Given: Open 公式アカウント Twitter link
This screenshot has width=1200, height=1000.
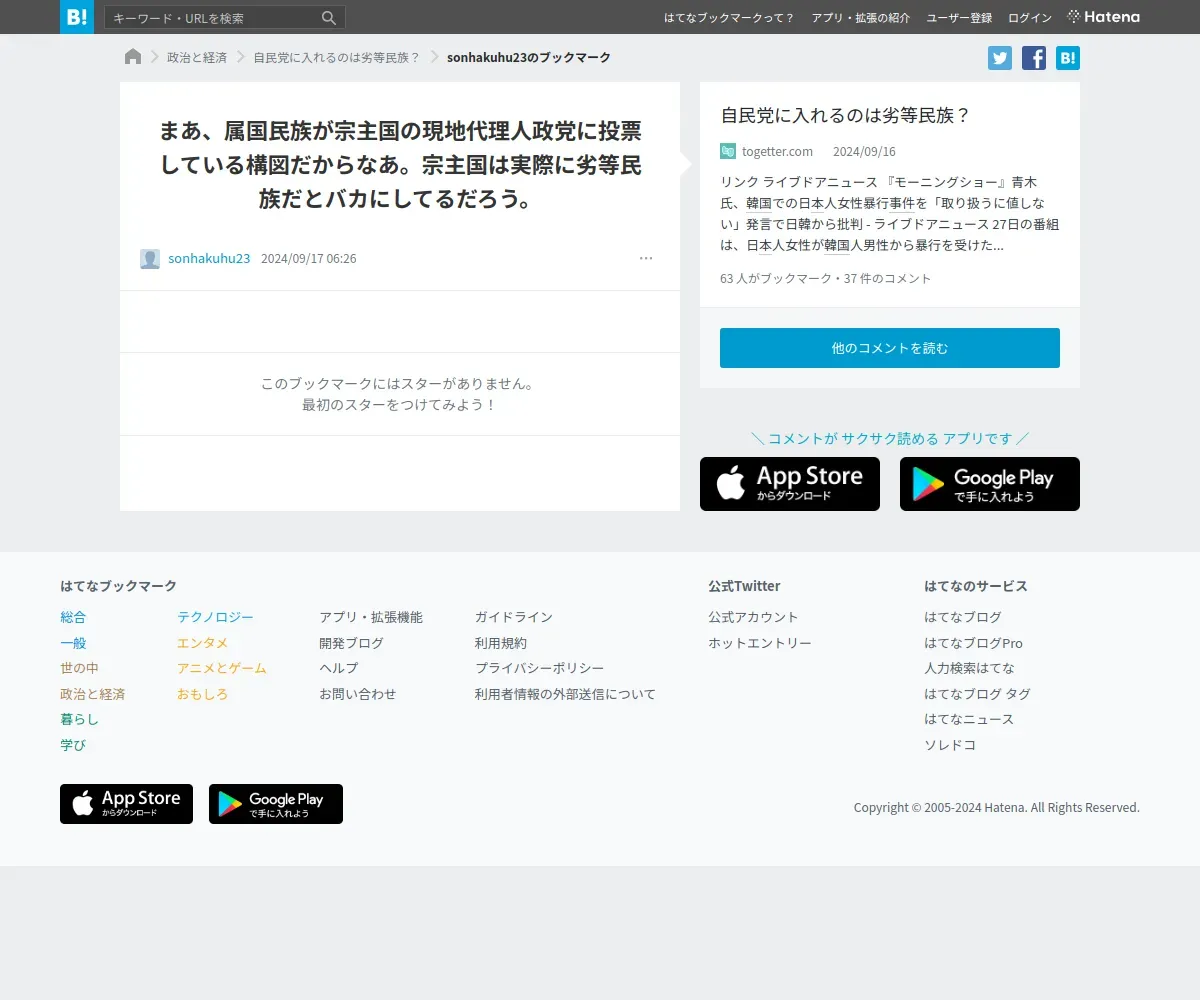Looking at the screenshot, I should coord(753,617).
